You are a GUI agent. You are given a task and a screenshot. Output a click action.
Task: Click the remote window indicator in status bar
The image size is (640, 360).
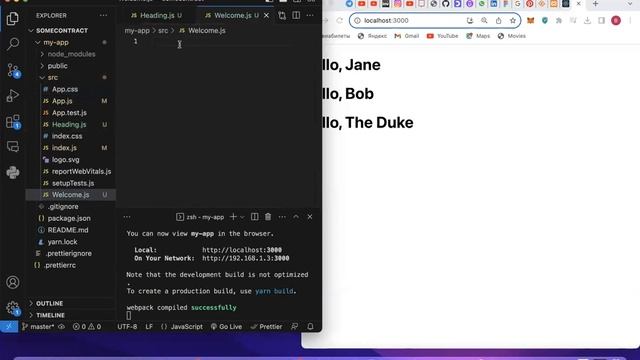coord(9,327)
